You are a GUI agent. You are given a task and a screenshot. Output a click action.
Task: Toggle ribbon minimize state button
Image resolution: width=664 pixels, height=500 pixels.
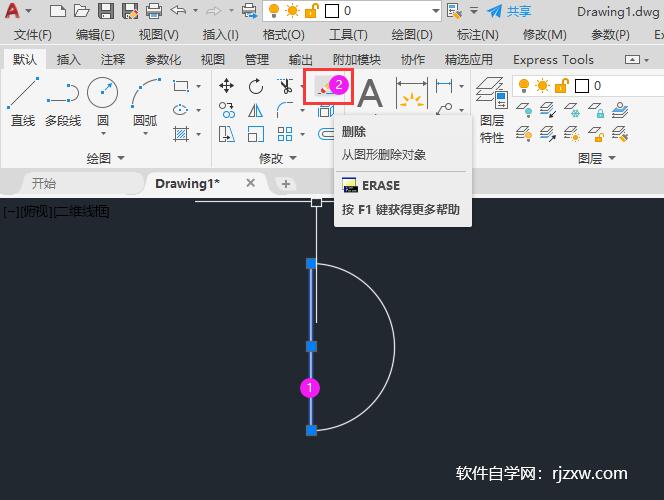(x=632, y=60)
